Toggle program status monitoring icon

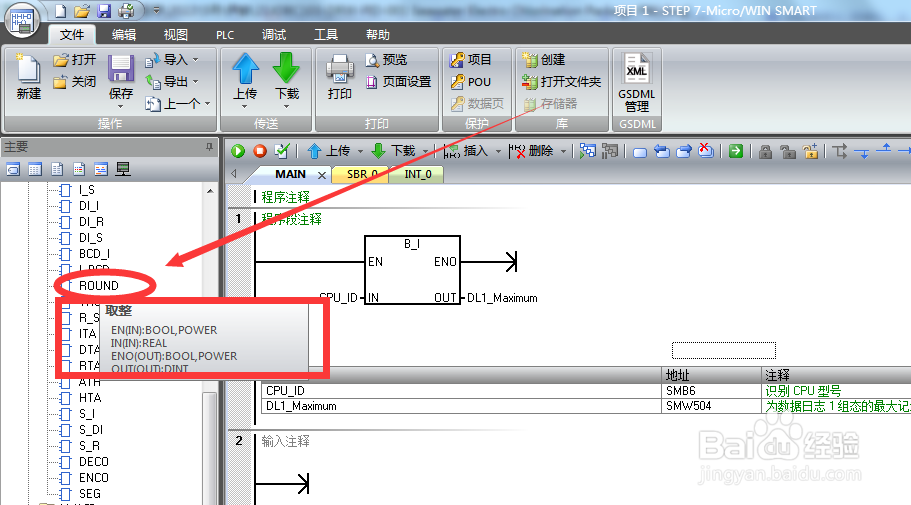click(587, 151)
